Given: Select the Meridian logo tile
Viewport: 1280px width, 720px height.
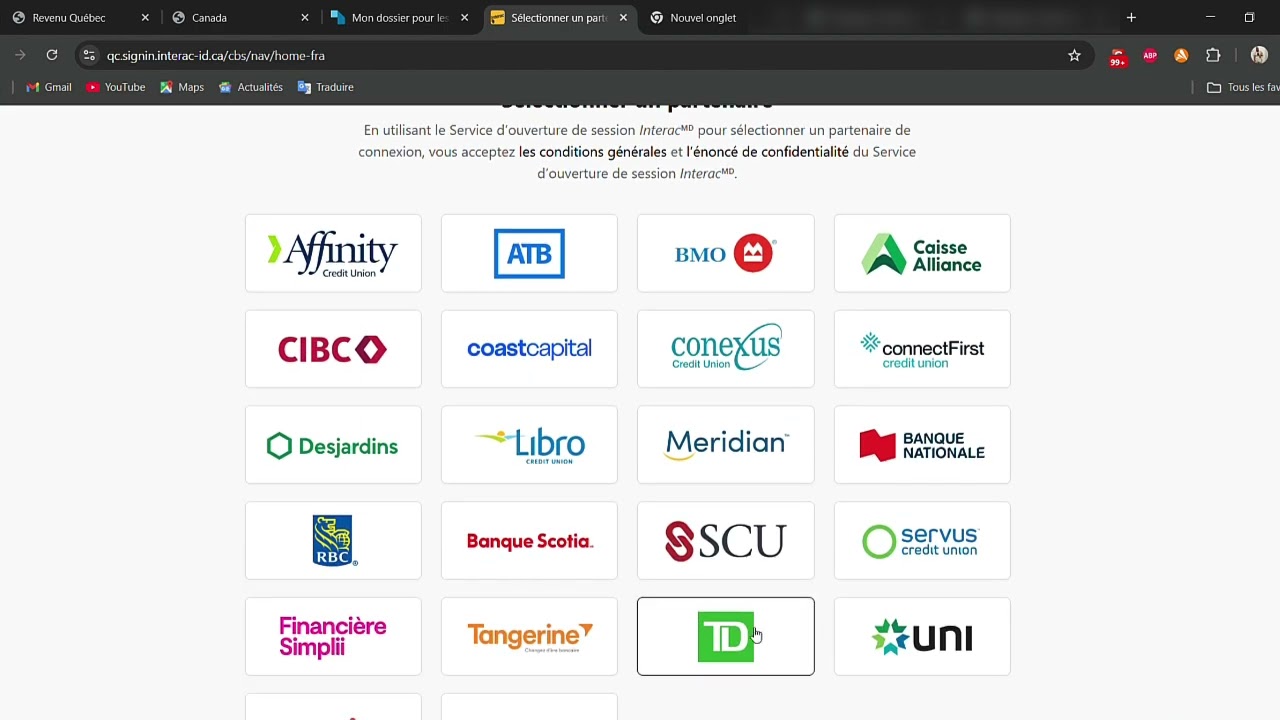Looking at the screenshot, I should click(726, 445).
